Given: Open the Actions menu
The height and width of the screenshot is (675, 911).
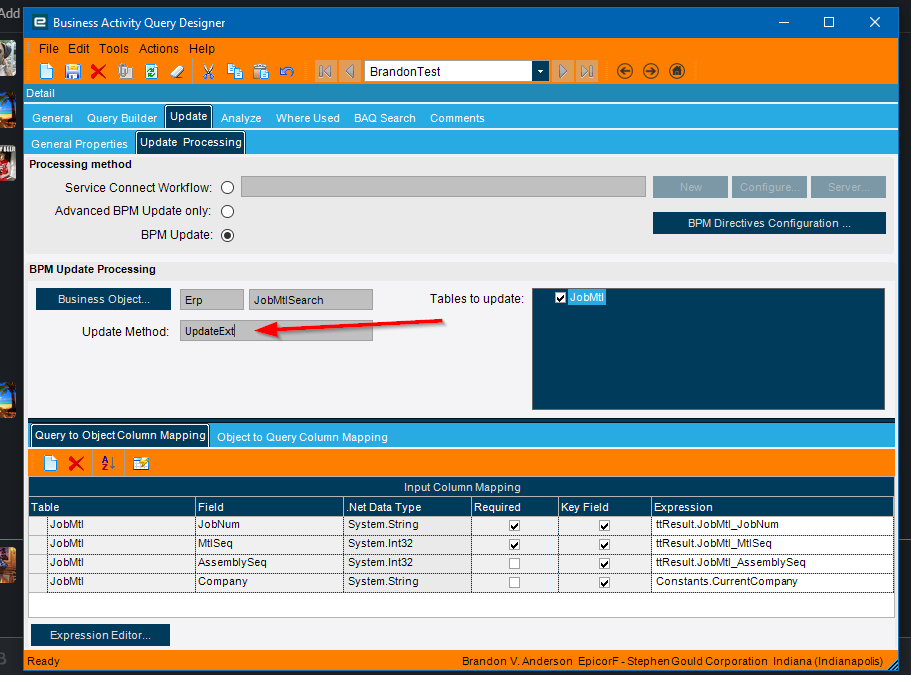Looking at the screenshot, I should pos(159,49).
